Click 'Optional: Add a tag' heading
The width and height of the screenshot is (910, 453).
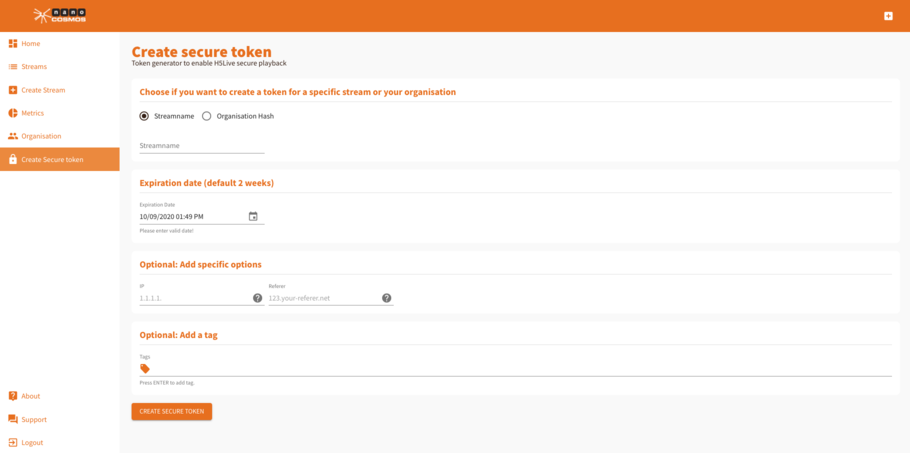coord(179,335)
